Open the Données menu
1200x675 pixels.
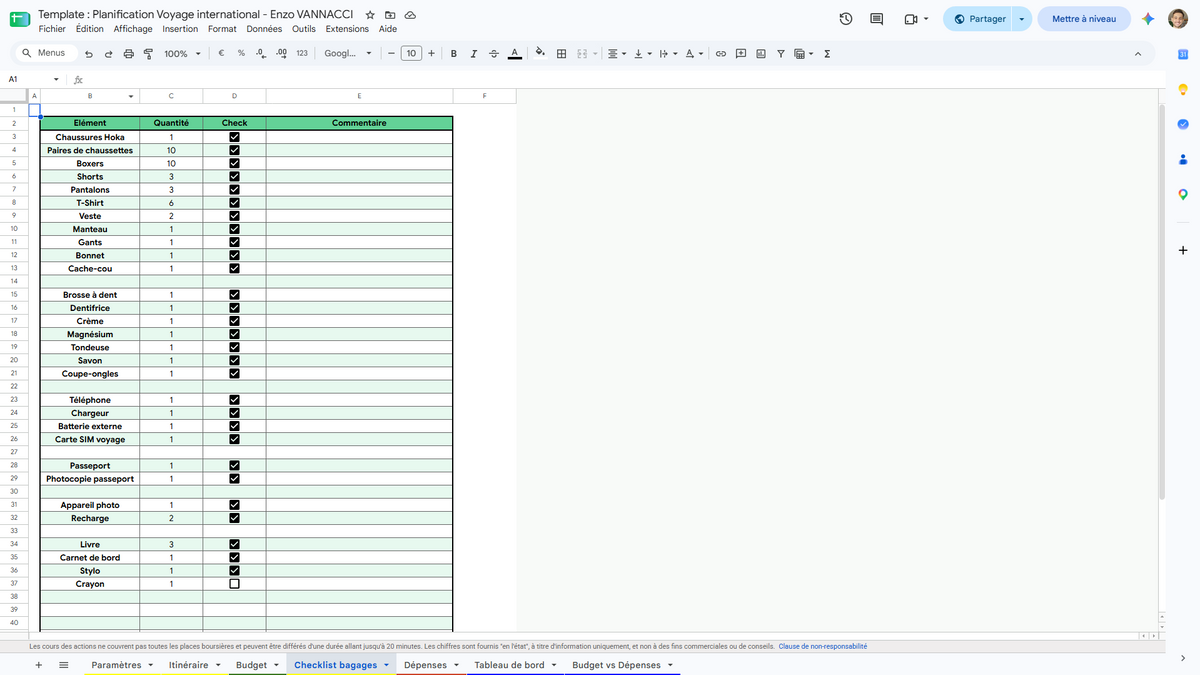click(x=264, y=29)
